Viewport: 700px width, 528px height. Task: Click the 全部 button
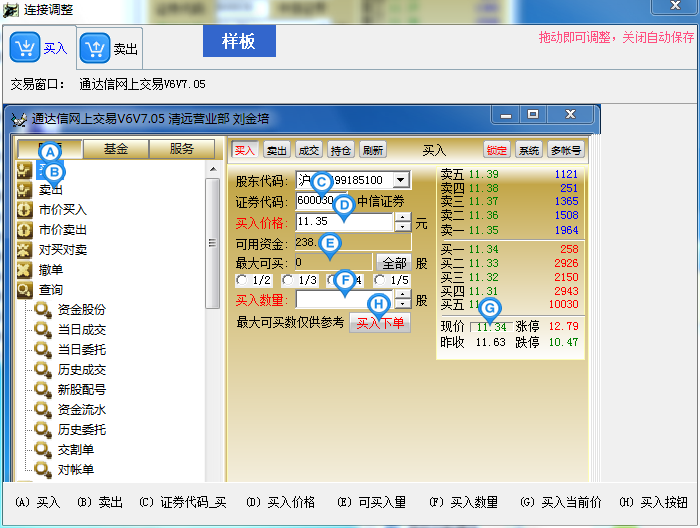[x=394, y=263]
